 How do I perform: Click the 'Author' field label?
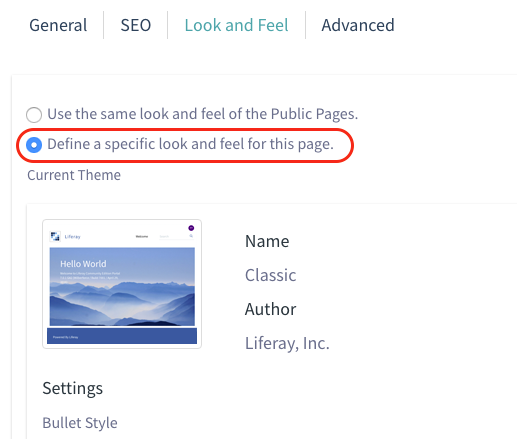(270, 309)
